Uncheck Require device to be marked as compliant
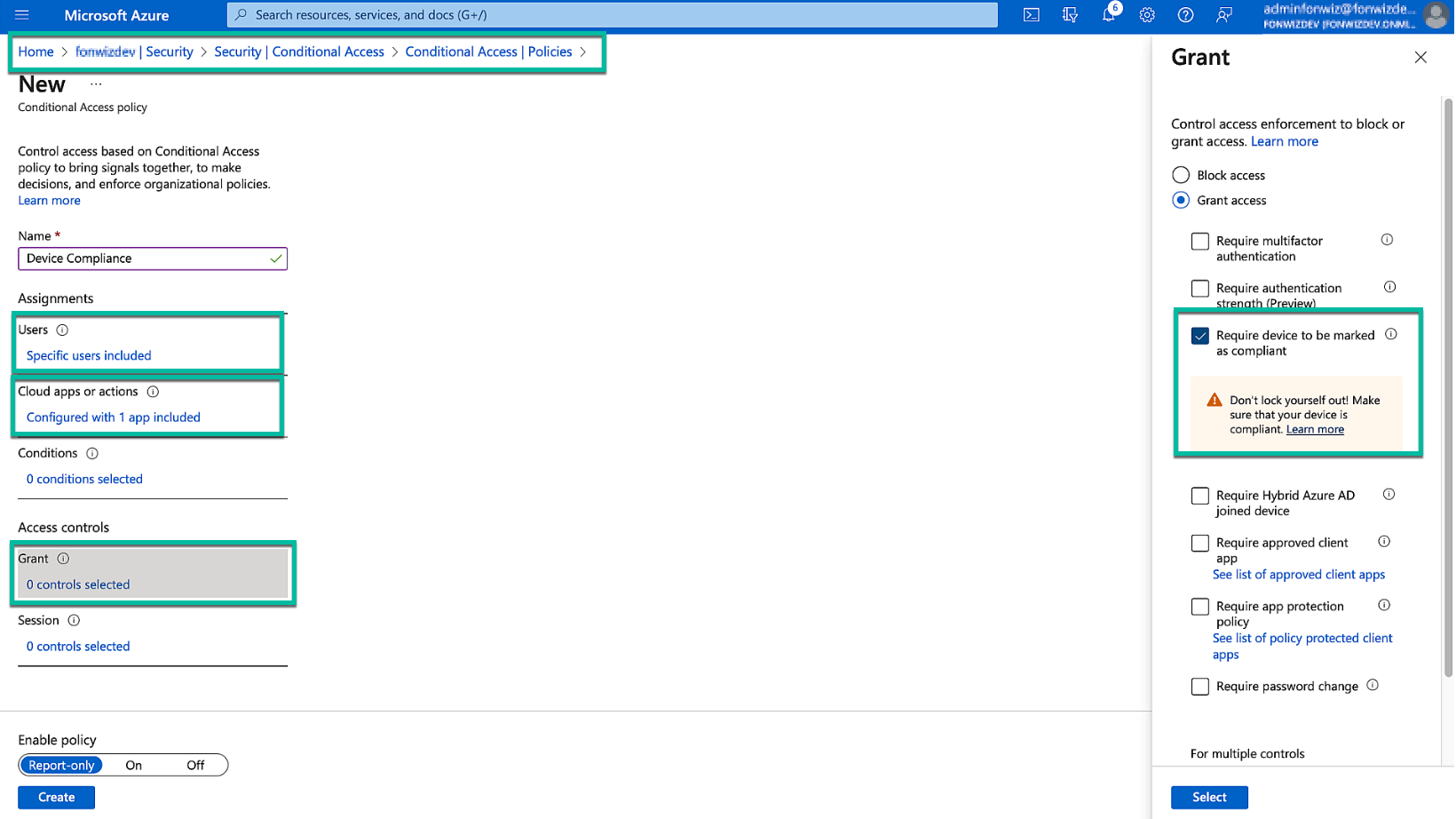 point(1199,336)
